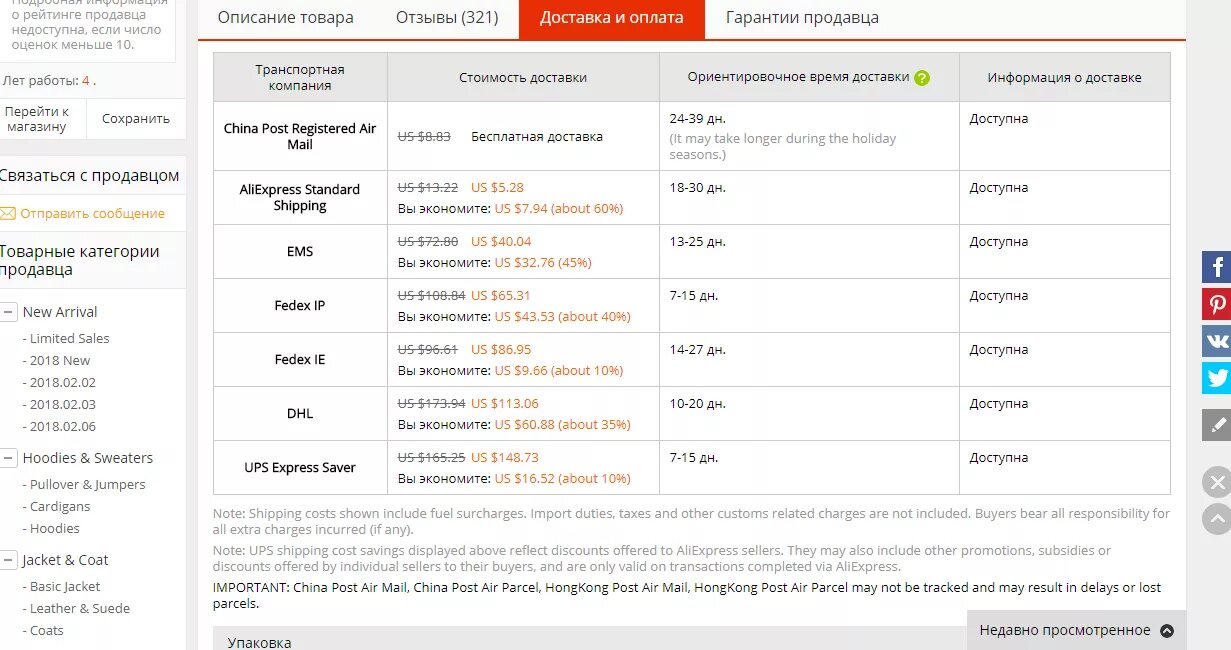Switch to Отзывы (321) tab
The width and height of the screenshot is (1231, 650).
[x=447, y=18]
